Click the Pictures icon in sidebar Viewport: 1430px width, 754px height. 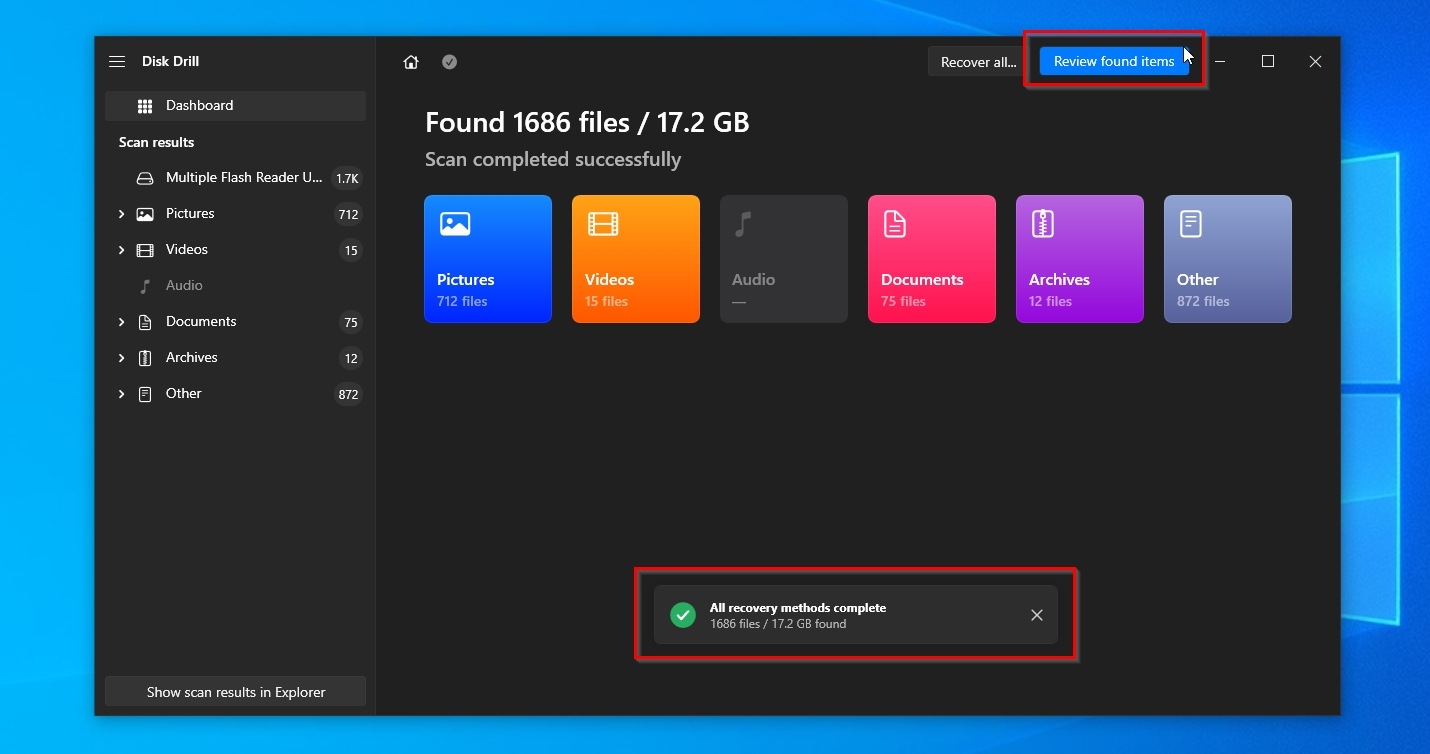tap(145, 214)
